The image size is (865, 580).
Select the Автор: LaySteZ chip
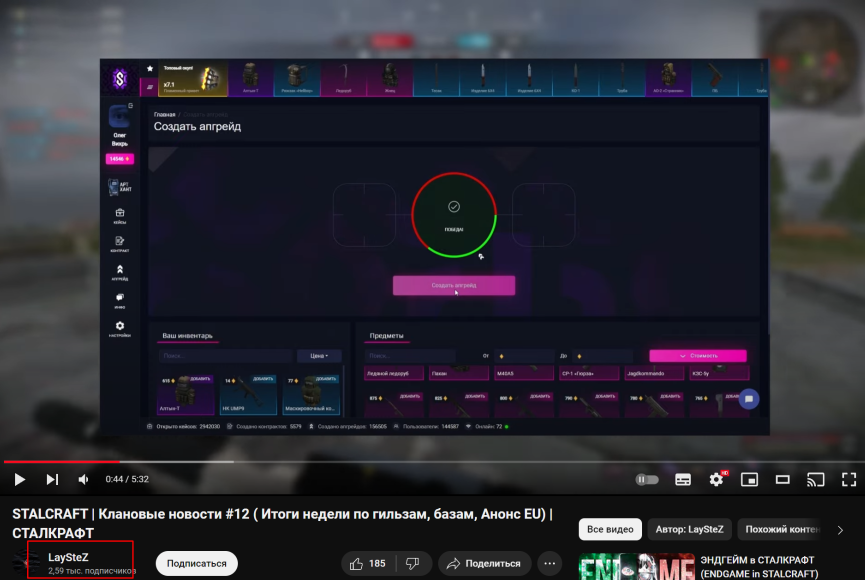690,529
